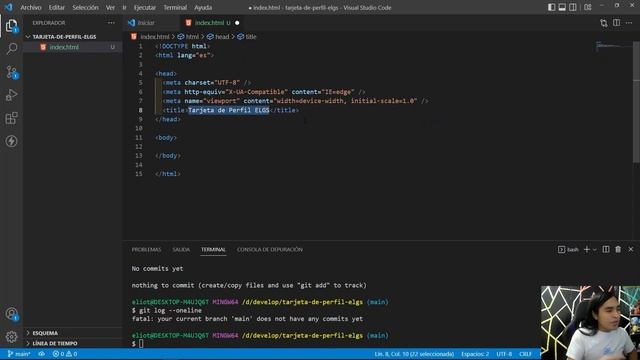Open the Terminal menu
The width and height of the screenshot is (640, 360).
(x=175, y=7)
